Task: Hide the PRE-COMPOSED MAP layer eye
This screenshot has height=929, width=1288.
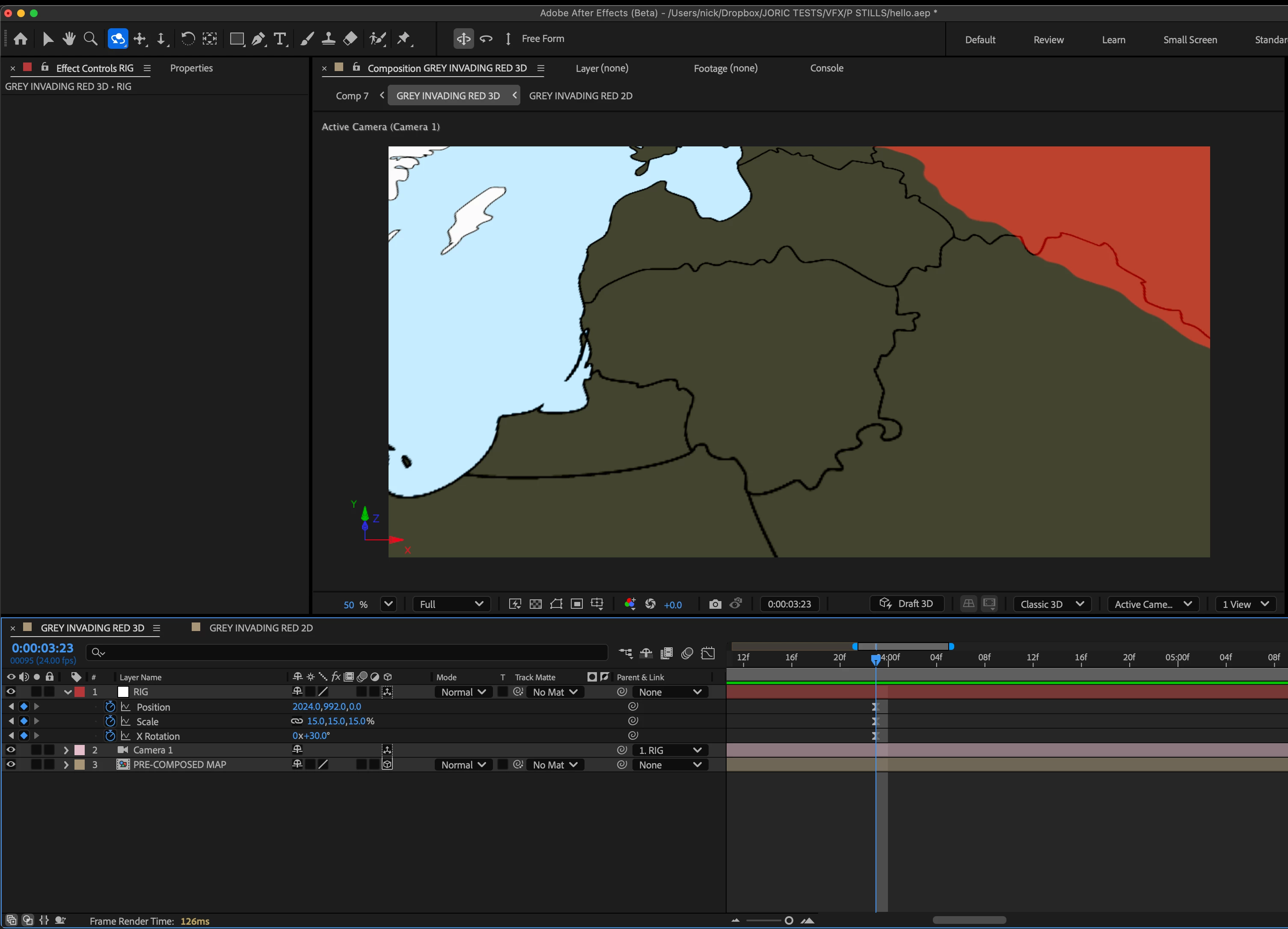Action: pos(11,764)
